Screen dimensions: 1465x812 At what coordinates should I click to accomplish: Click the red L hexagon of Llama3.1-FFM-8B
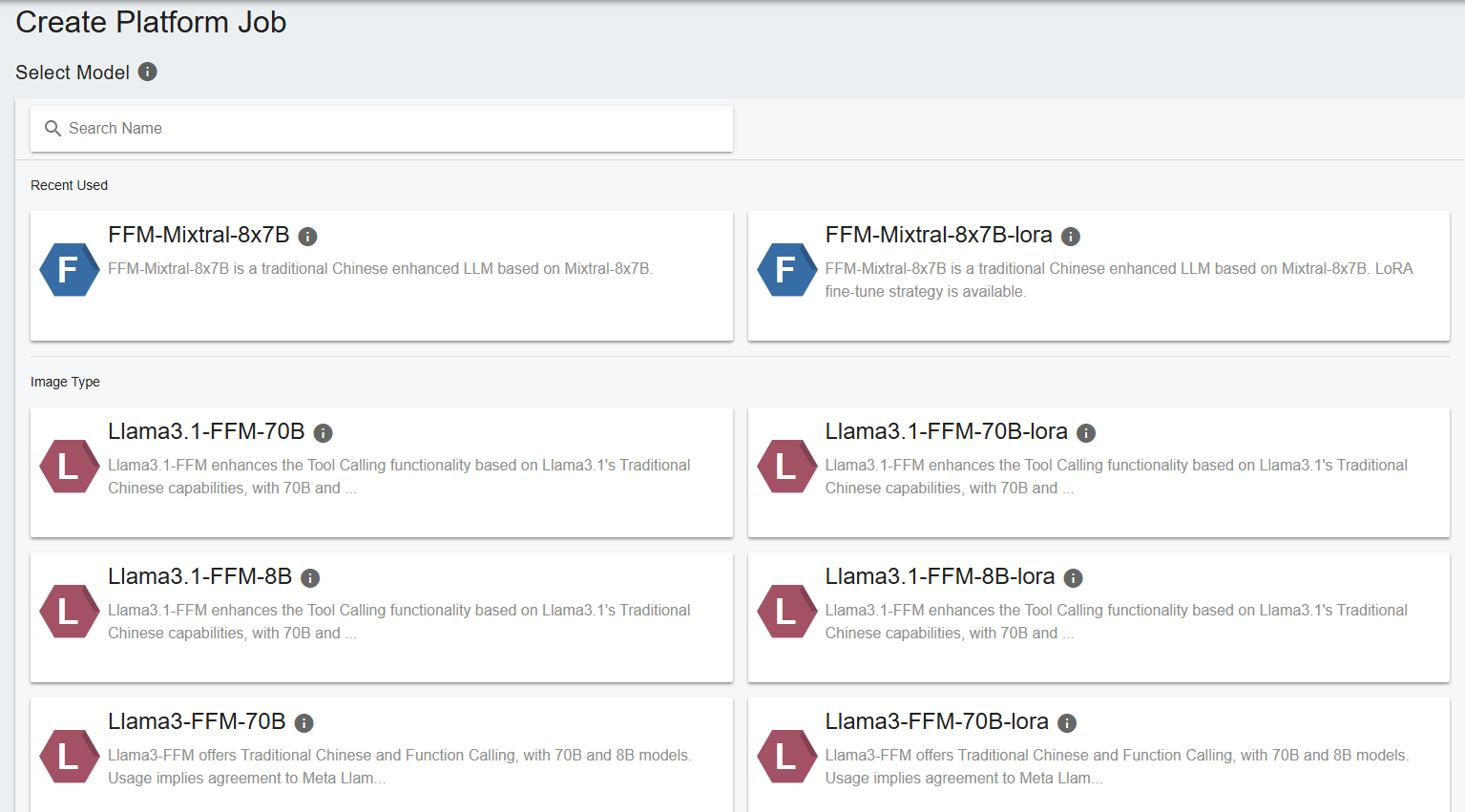[x=70, y=612]
